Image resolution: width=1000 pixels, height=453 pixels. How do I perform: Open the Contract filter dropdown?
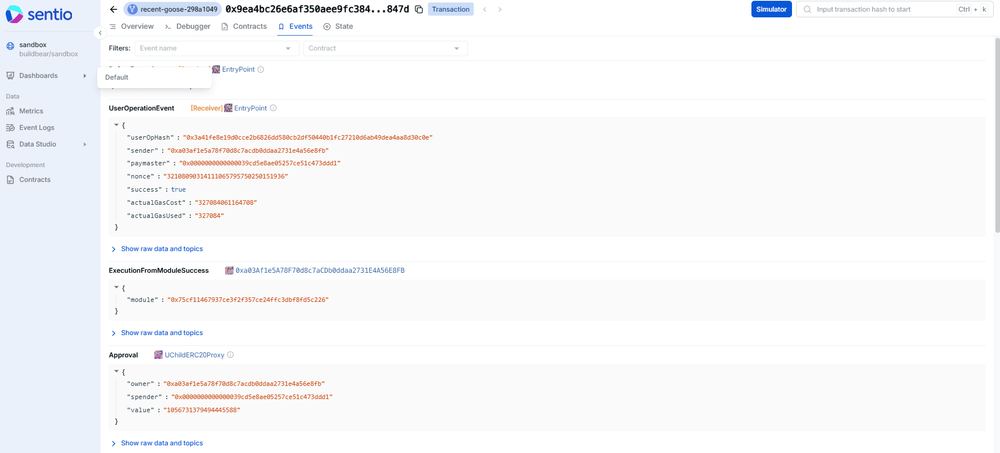point(385,48)
